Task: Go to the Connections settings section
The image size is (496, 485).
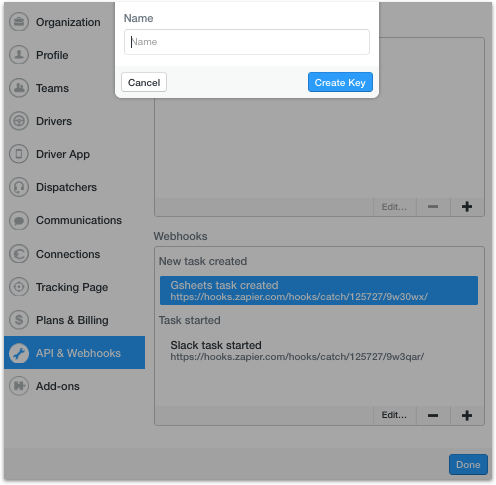Action: (x=68, y=254)
